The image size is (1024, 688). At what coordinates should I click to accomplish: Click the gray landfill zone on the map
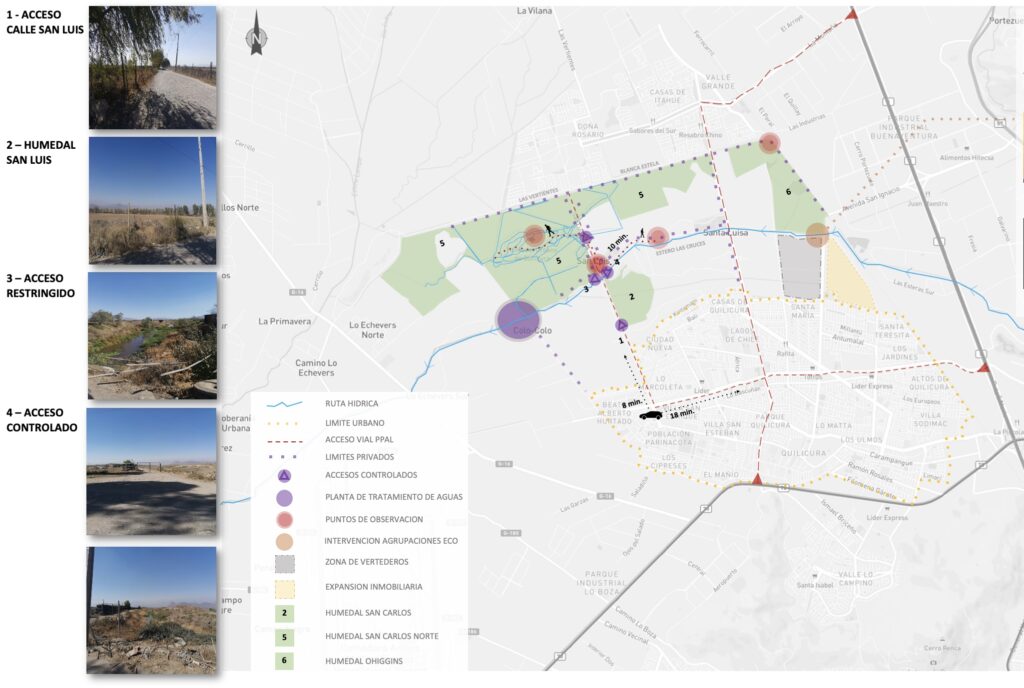(800, 267)
